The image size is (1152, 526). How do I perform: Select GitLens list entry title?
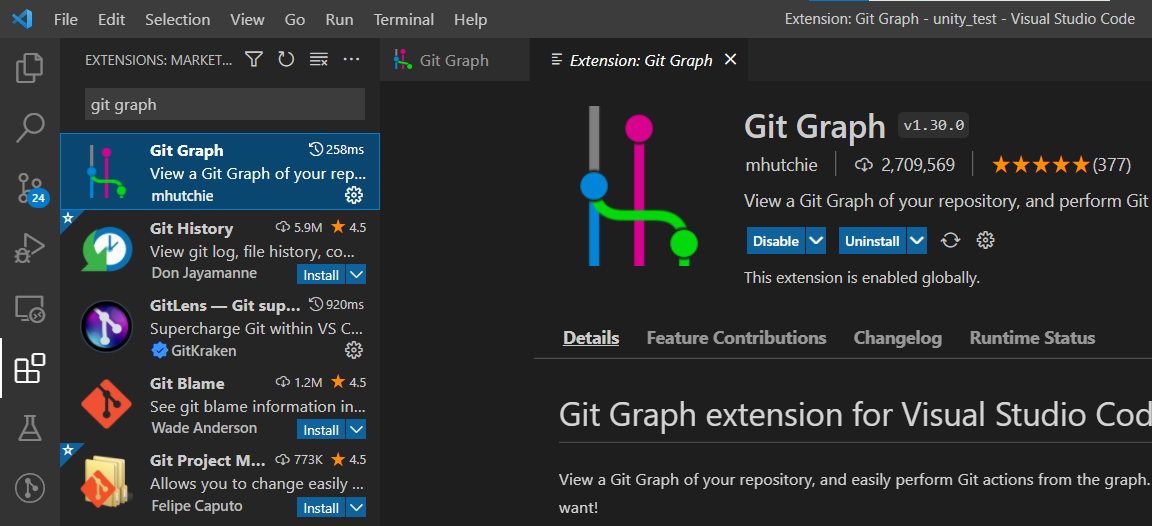click(225, 305)
